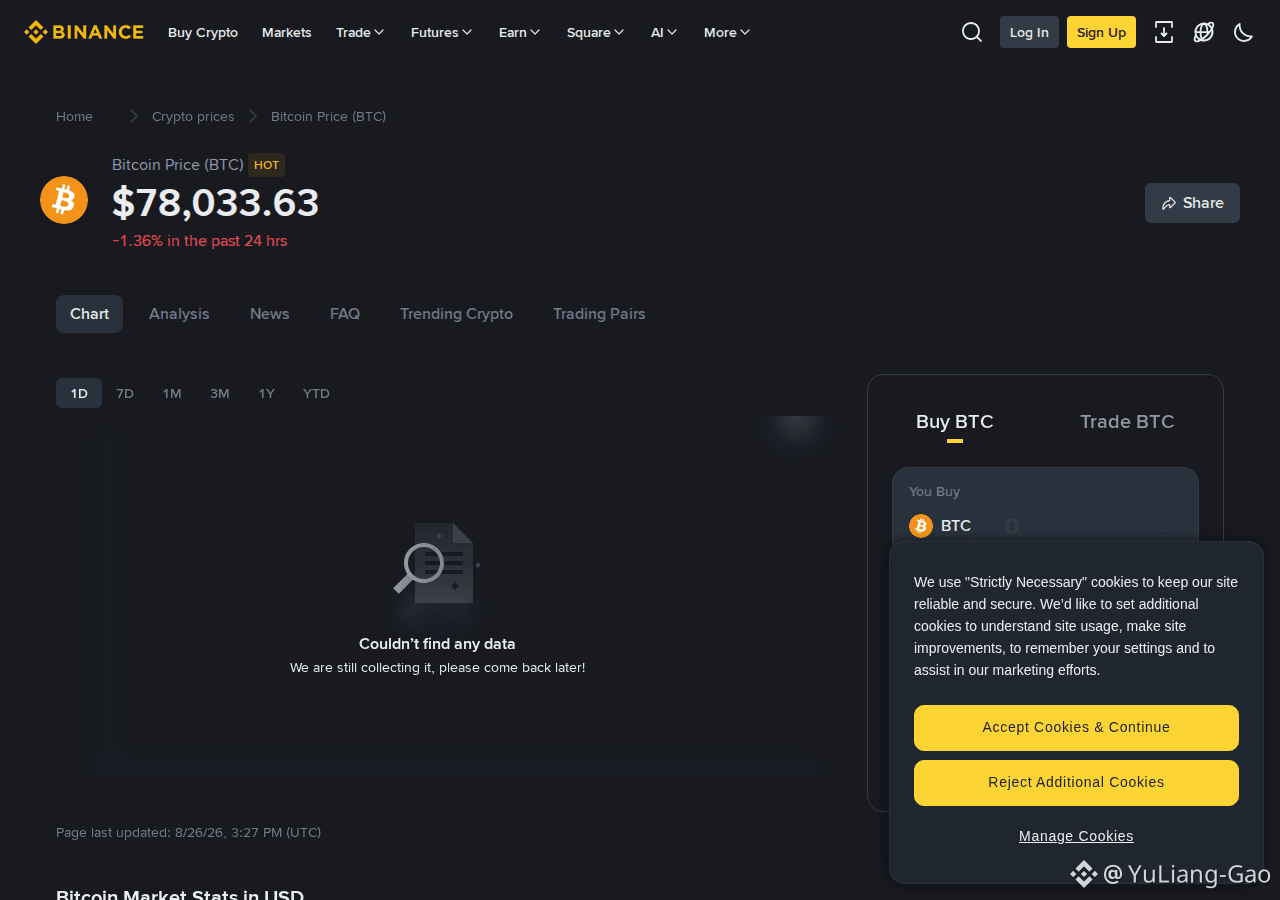
Task: Click the download app icon
Action: (x=1164, y=32)
